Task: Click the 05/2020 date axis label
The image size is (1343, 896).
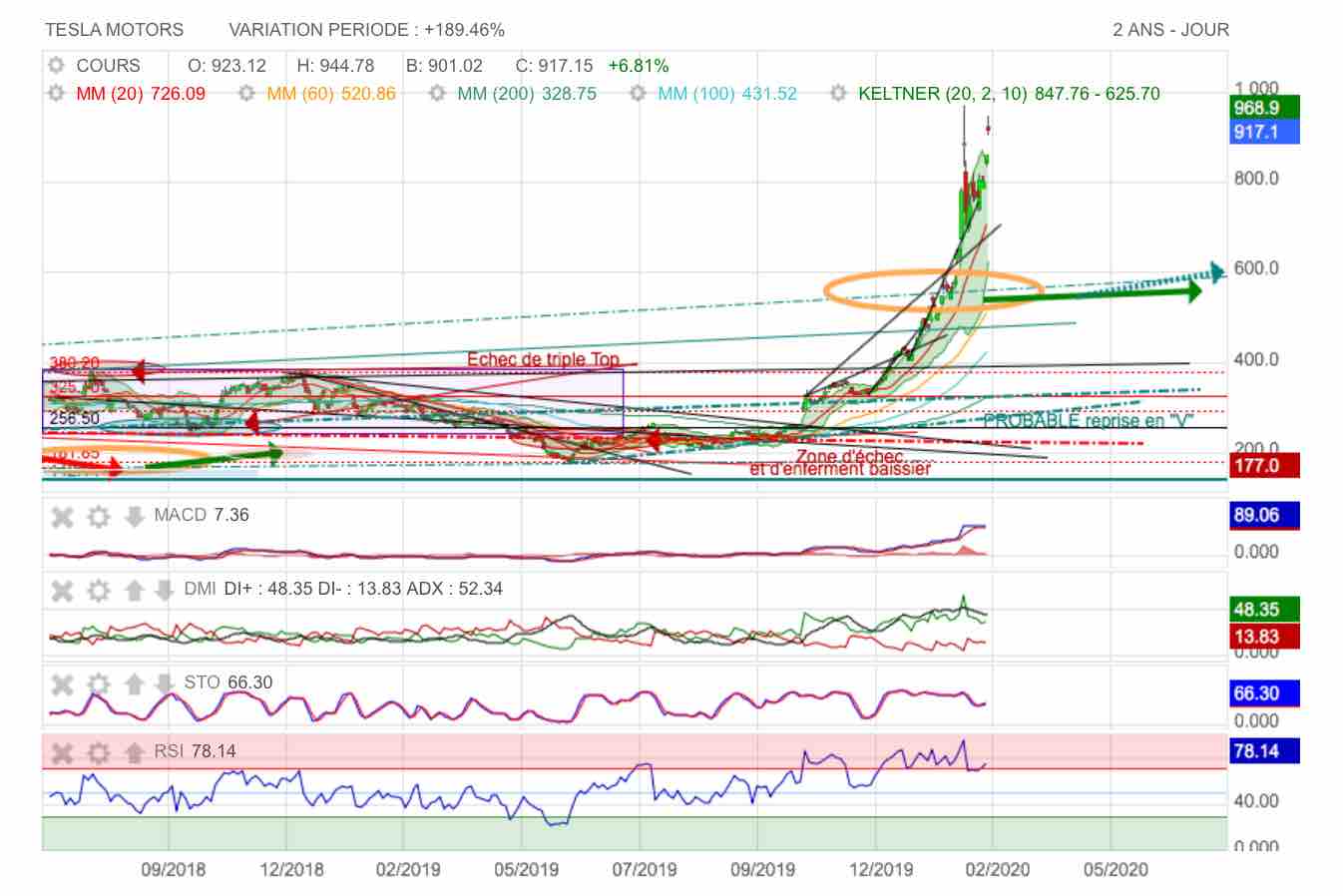Action: tap(1116, 870)
